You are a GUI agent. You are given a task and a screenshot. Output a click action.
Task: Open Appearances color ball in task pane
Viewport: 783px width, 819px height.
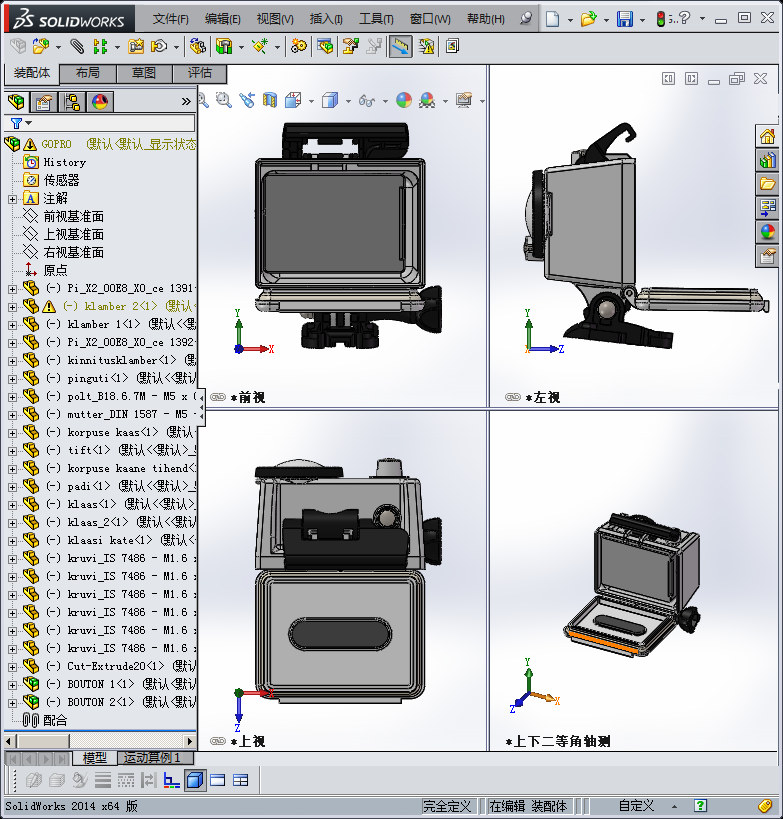767,231
